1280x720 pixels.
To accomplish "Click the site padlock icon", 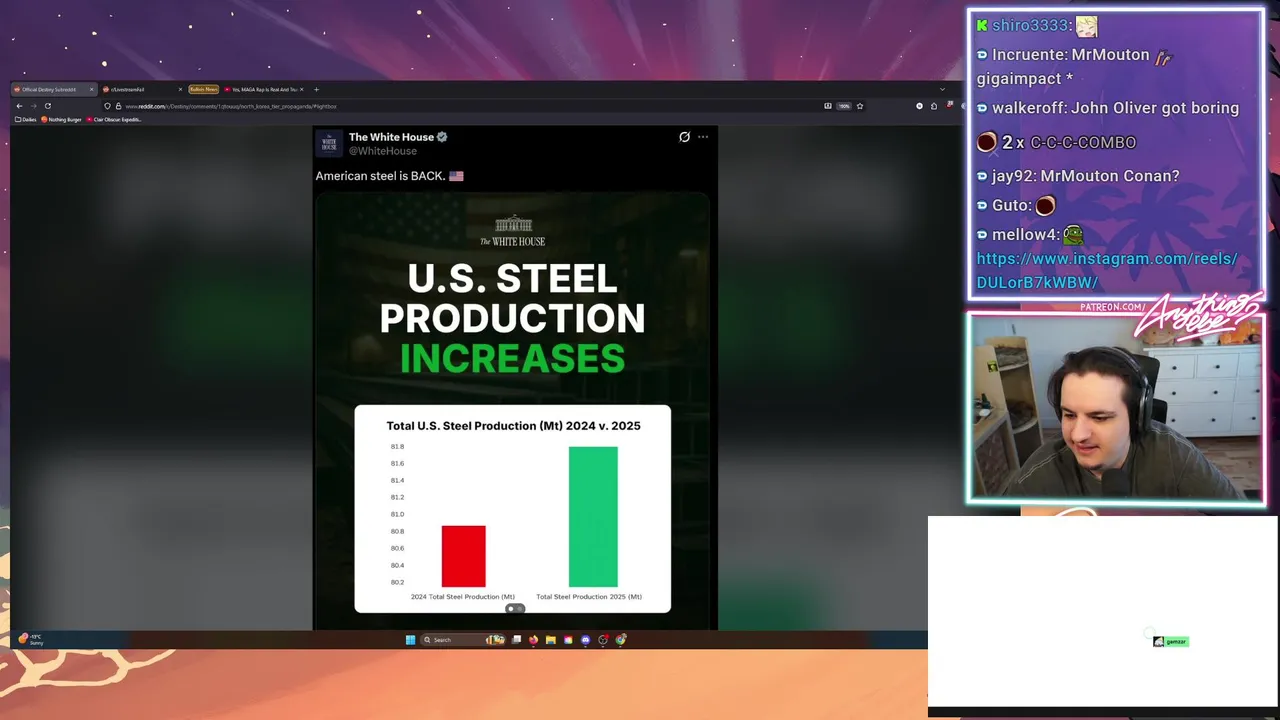I will pos(118,106).
